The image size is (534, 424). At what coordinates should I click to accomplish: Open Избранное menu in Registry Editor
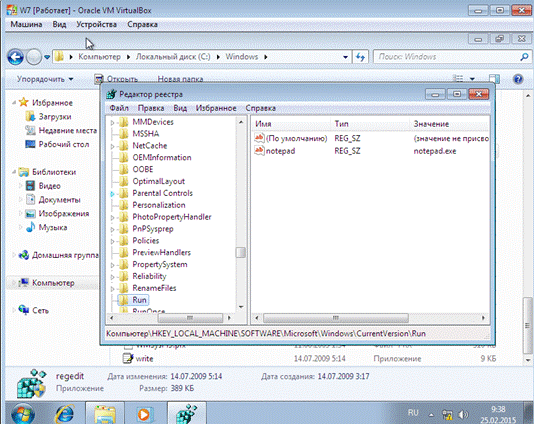point(216,108)
